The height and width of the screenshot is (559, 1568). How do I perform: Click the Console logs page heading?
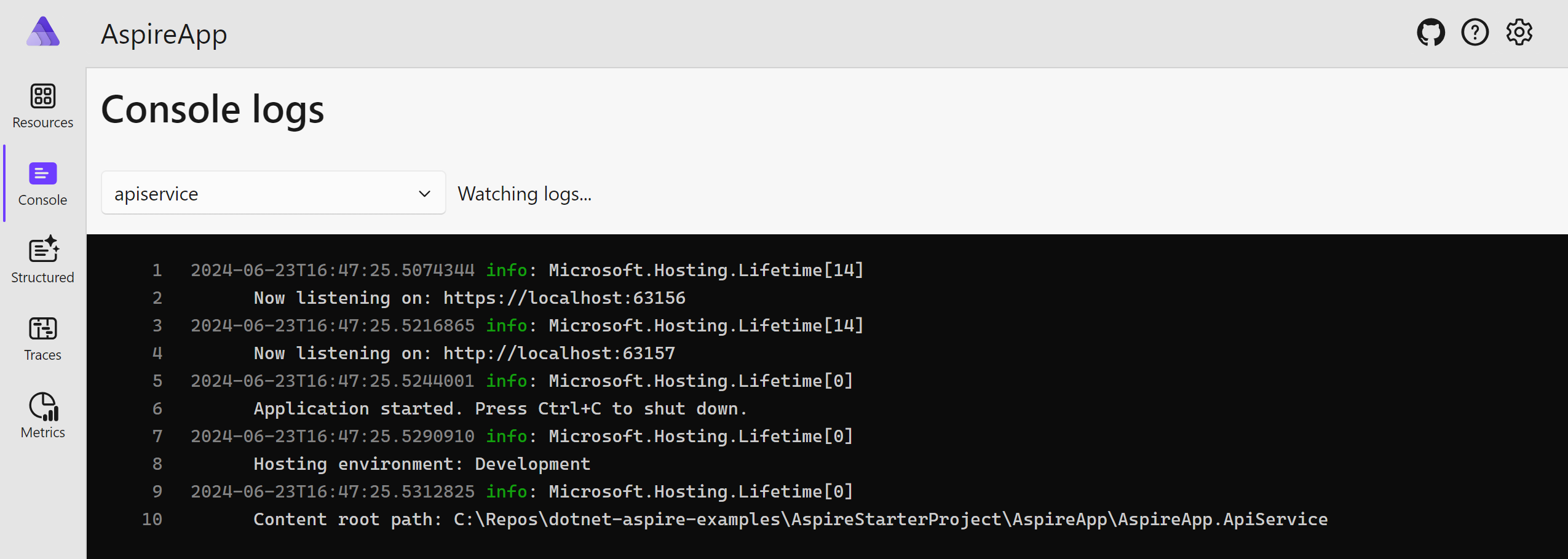(x=213, y=110)
